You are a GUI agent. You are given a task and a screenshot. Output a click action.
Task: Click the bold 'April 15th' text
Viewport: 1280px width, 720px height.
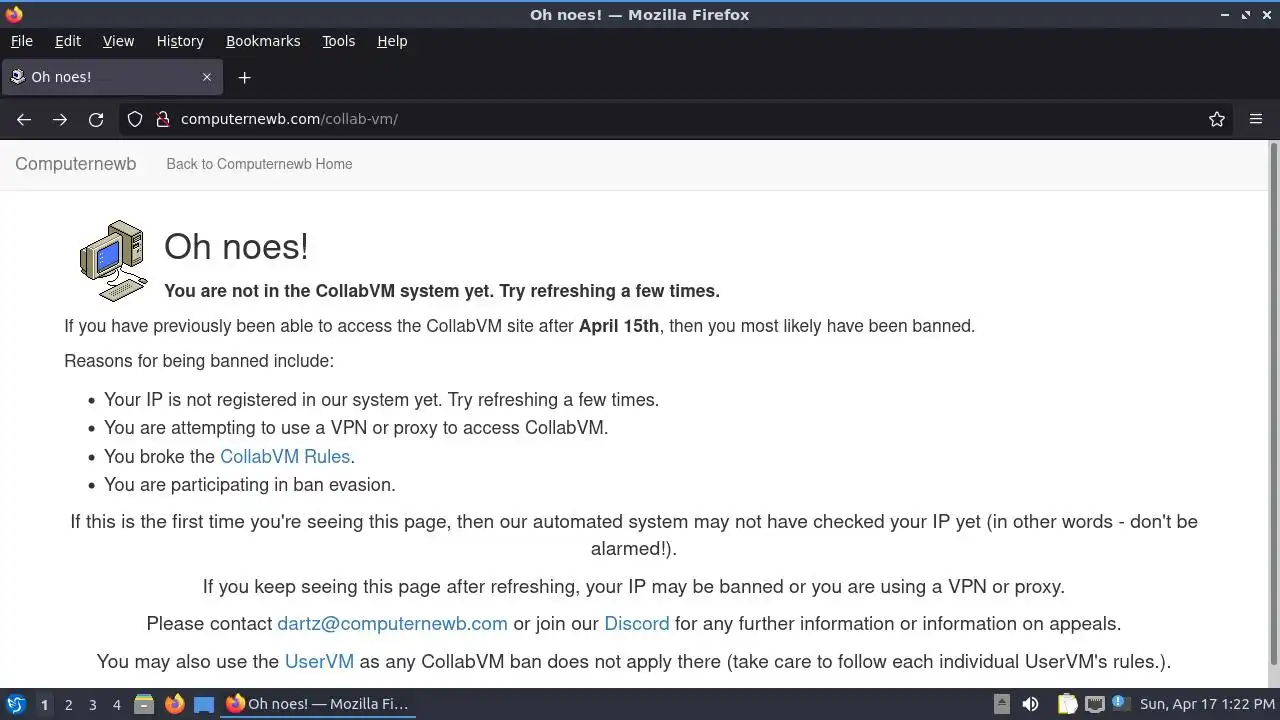point(619,326)
